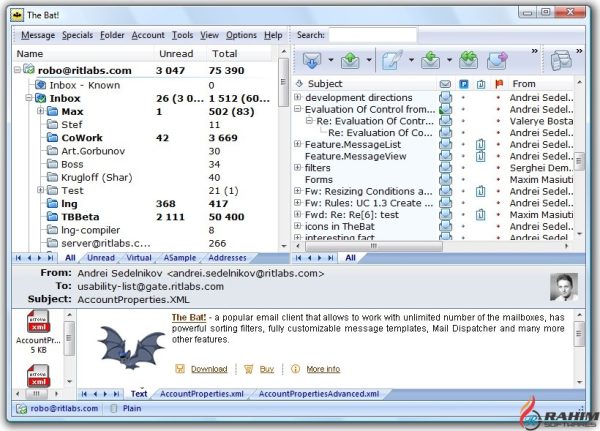This screenshot has width=600, height=431.
Task: Click the attachment icon in Feature.MessageList row
Action: (481, 144)
